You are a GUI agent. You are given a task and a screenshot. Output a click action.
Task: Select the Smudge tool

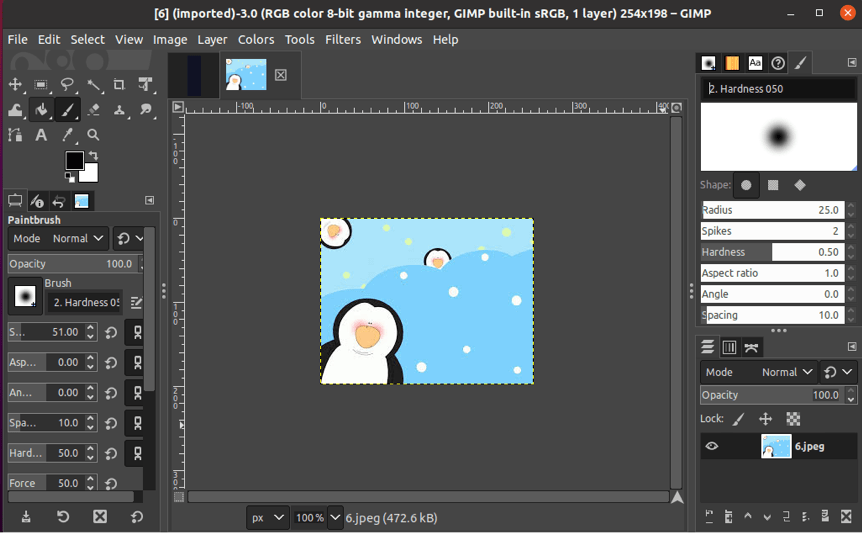[x=145, y=110]
